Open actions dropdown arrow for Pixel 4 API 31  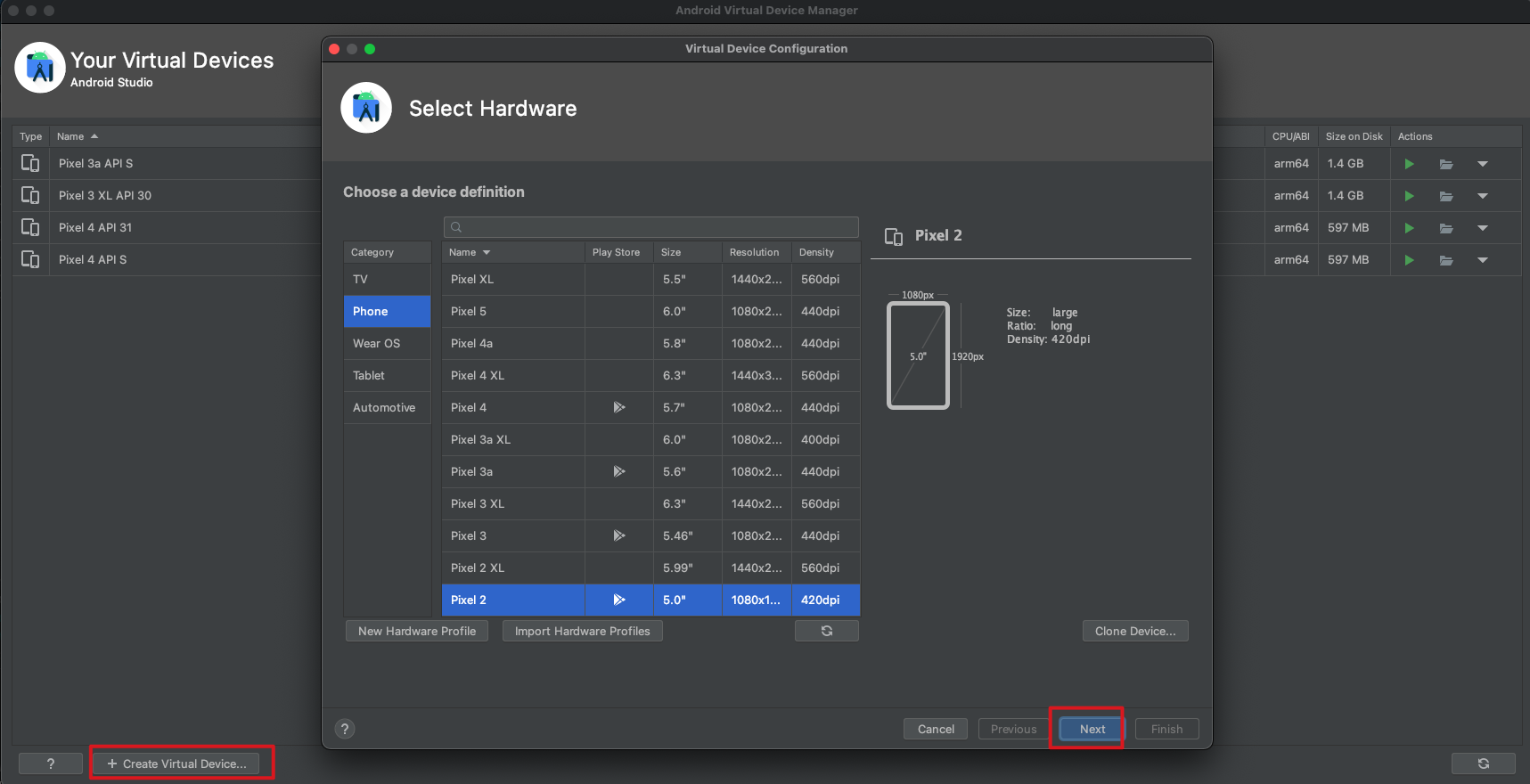click(1482, 228)
